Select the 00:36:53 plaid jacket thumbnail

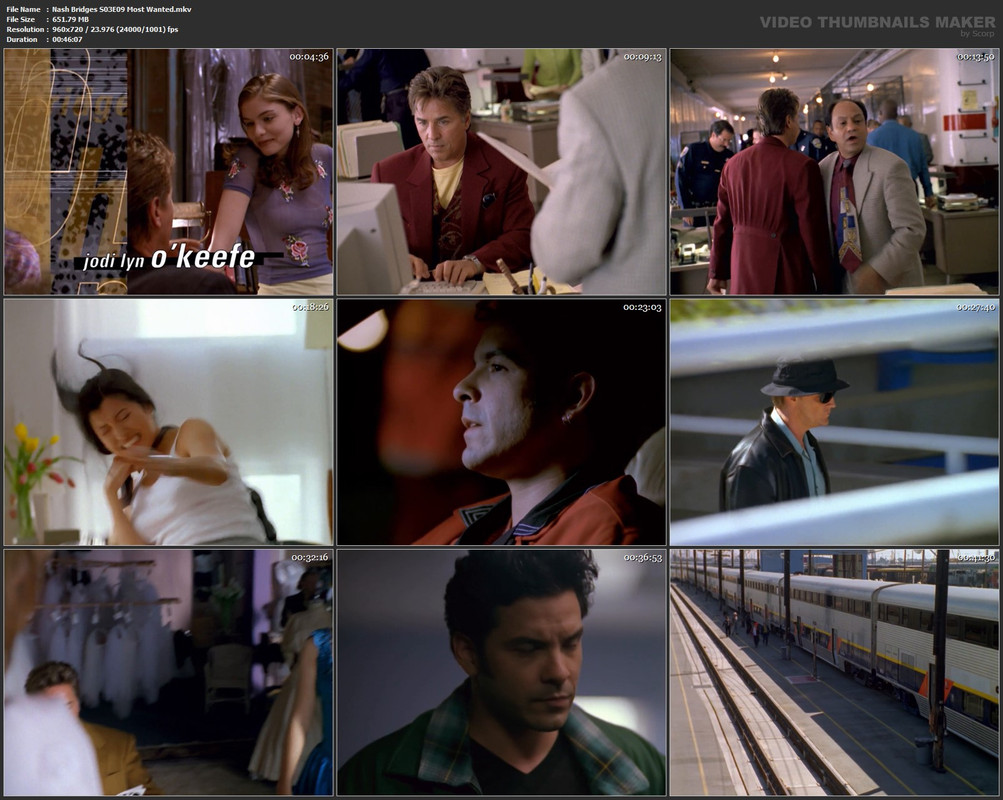(x=502, y=673)
